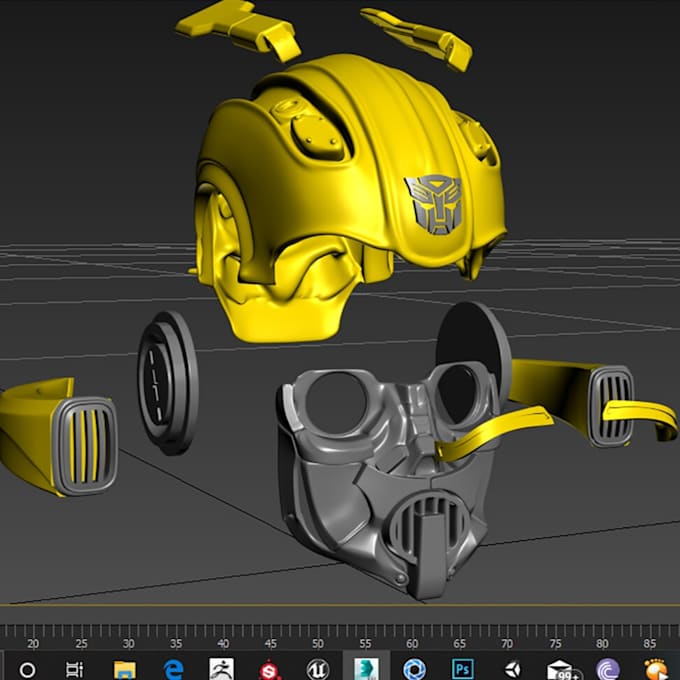Set time slider to frame 30
680x680 pixels.
[128, 644]
